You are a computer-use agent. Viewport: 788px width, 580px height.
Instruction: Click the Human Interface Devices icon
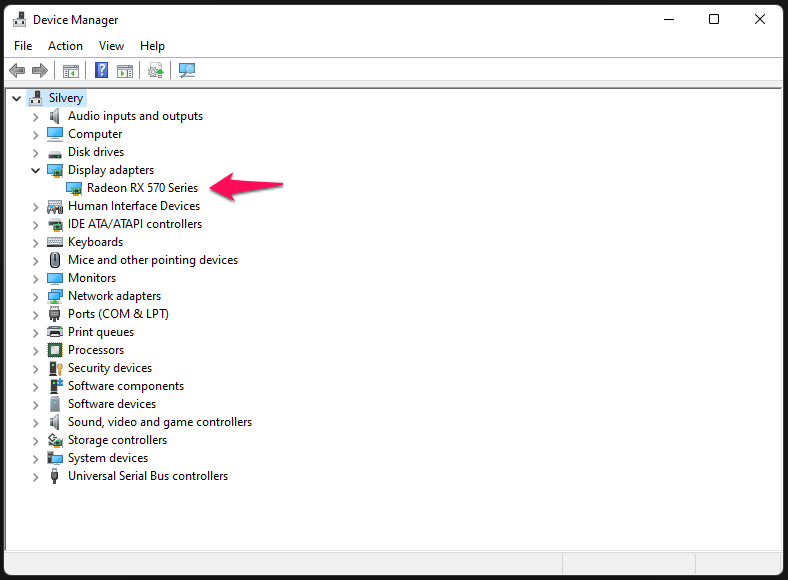[55, 207]
